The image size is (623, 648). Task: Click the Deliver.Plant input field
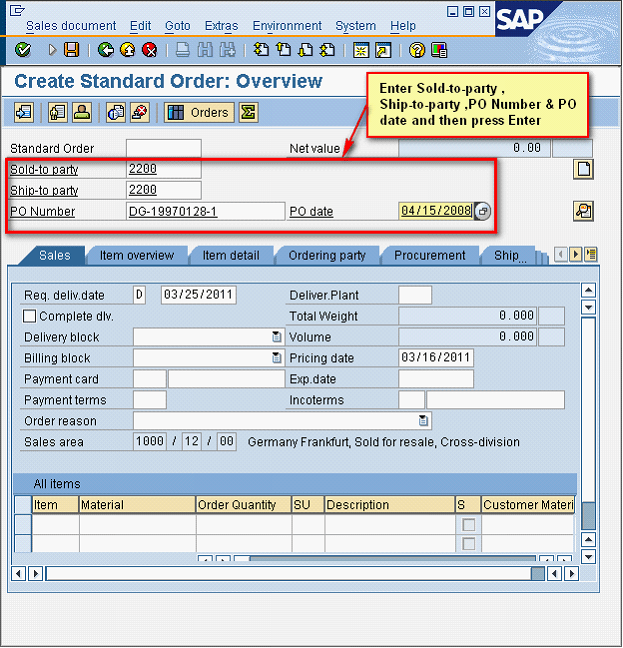[415, 295]
